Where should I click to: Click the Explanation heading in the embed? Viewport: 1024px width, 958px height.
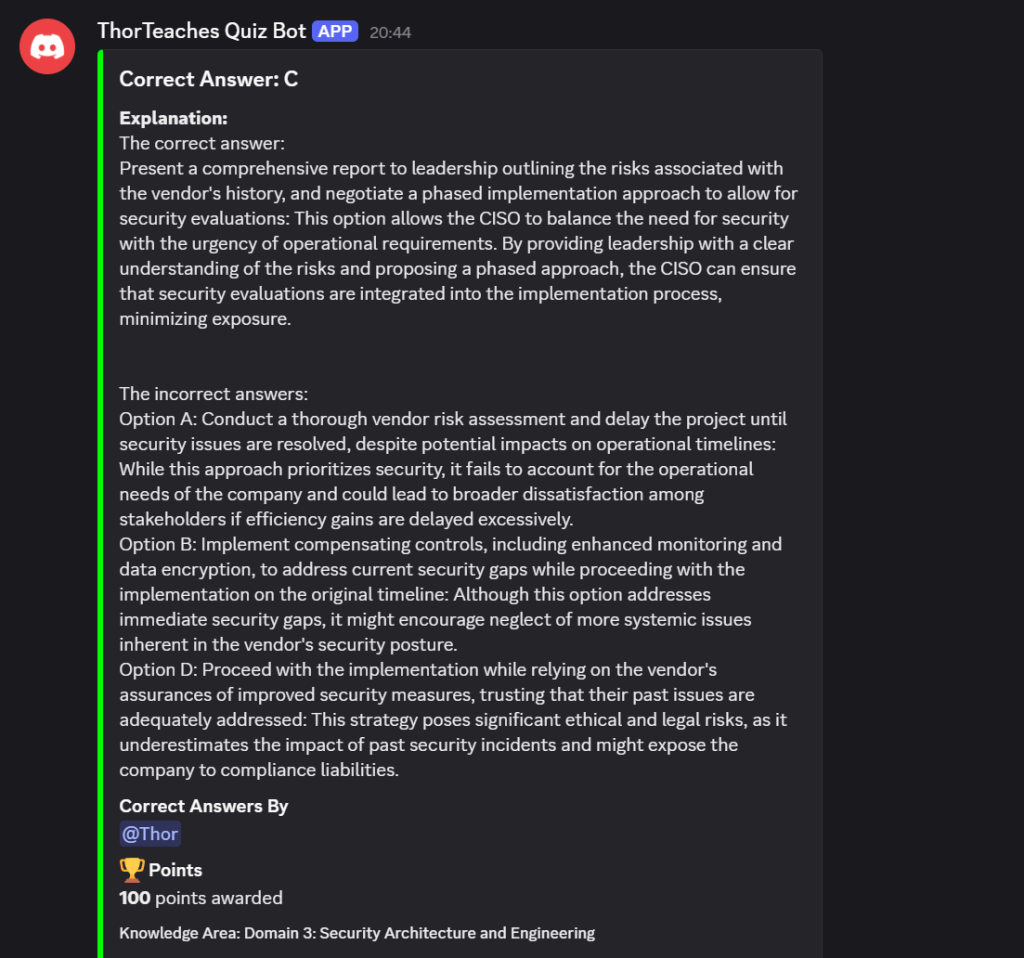(173, 117)
